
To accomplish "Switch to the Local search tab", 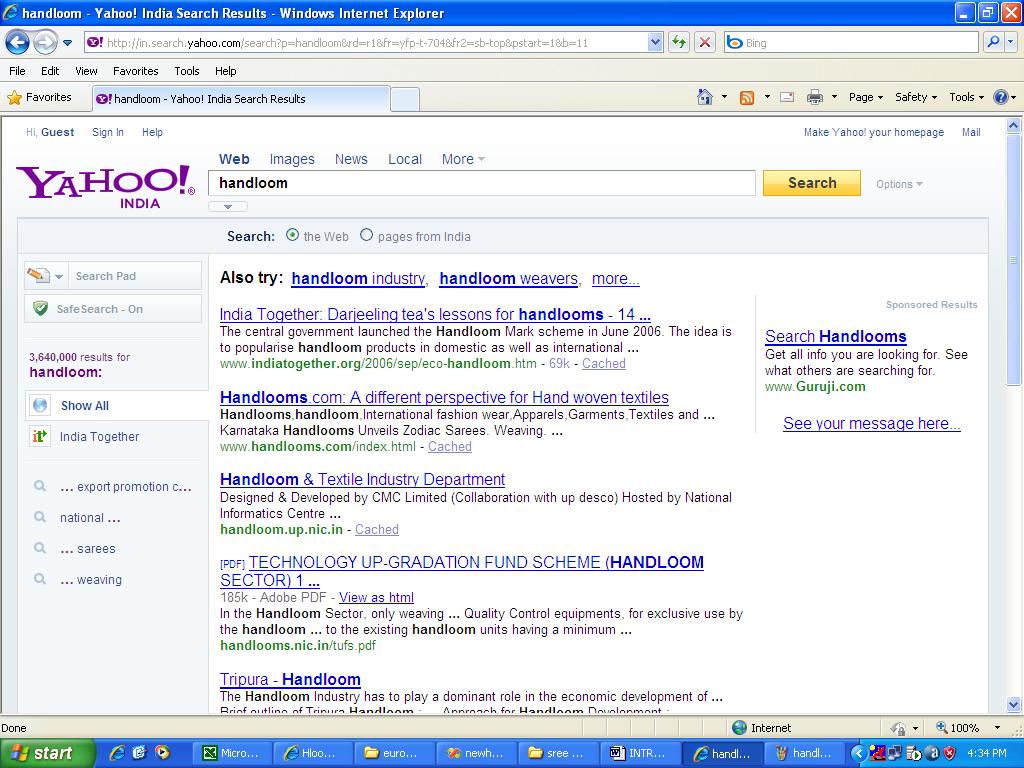I will (x=405, y=159).
